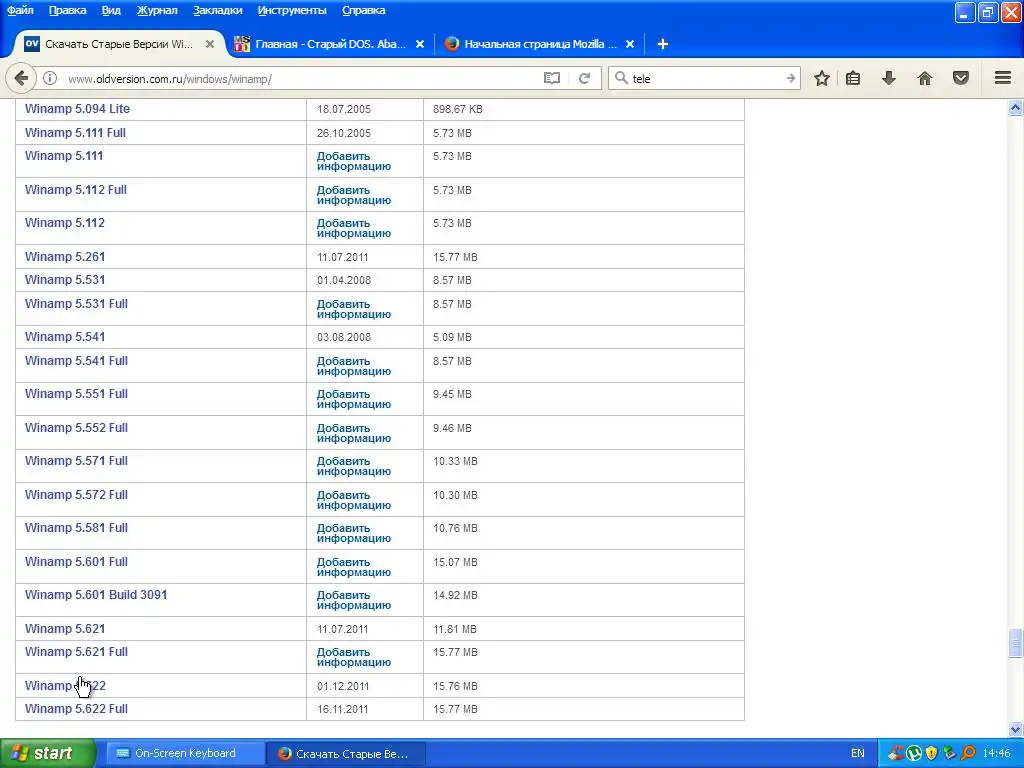Open Winamp 5.601 Build 3091 link
Screen dimensions: 1024x768
tap(96, 595)
